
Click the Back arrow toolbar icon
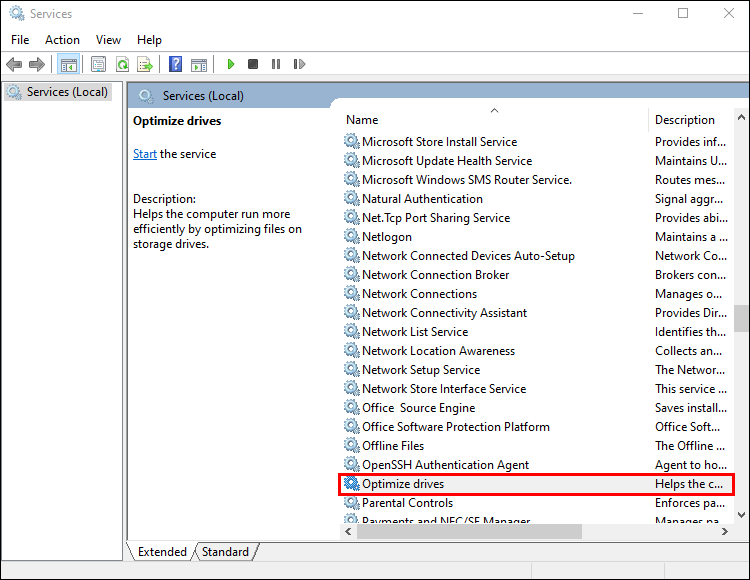pyautogui.click(x=14, y=64)
